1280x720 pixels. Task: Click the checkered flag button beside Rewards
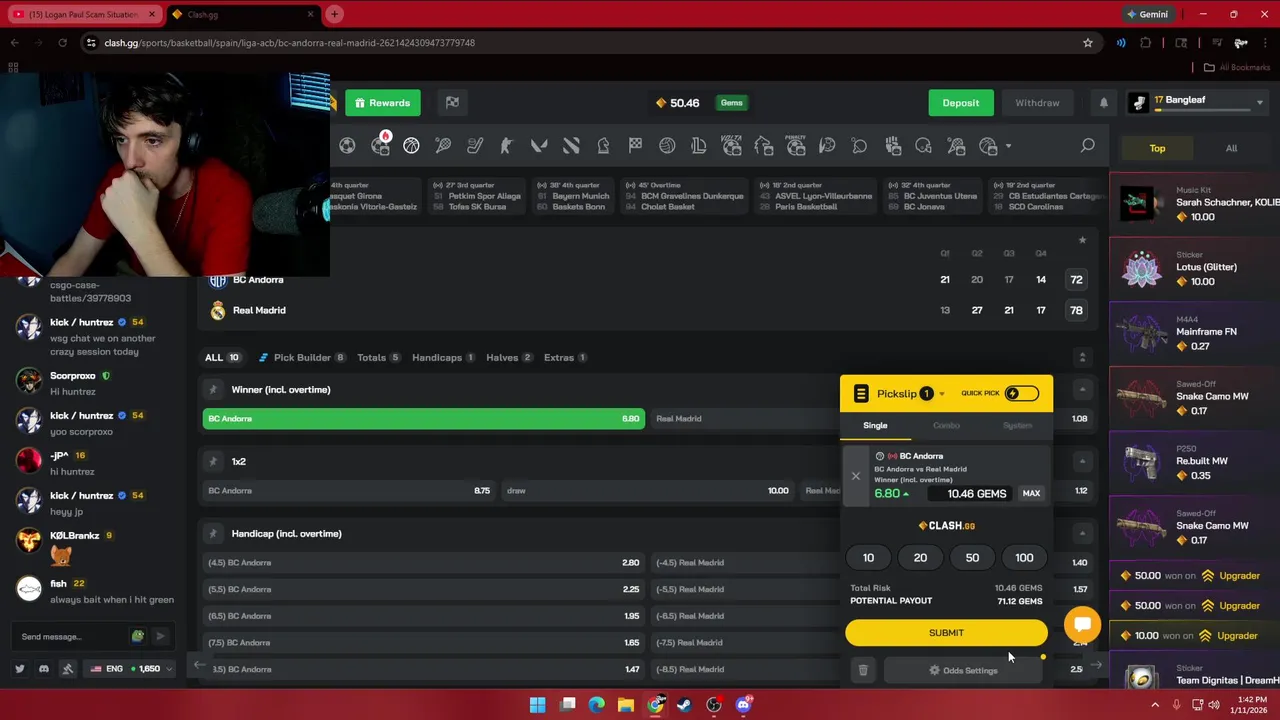point(452,103)
